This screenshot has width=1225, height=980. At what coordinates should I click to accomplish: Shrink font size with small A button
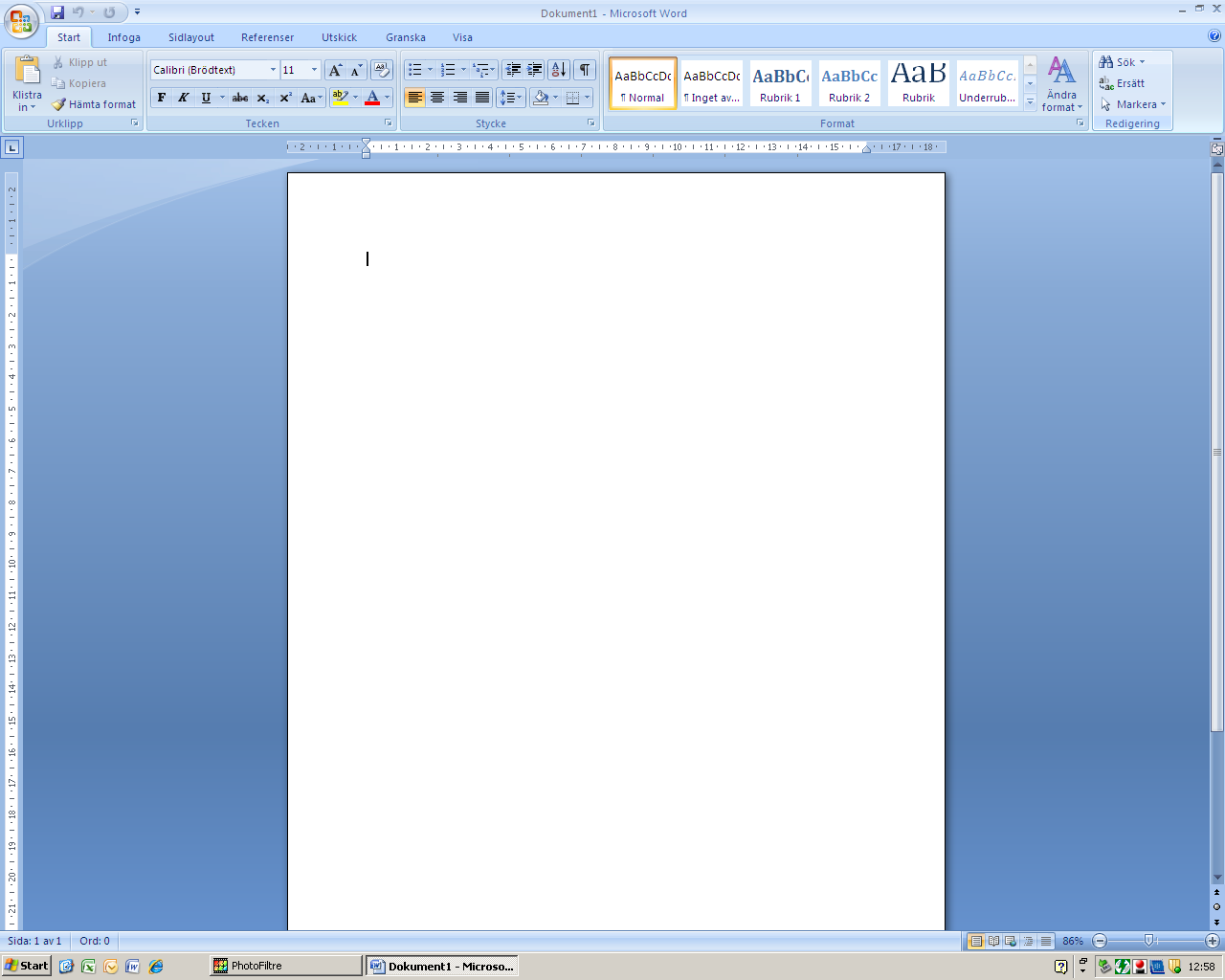pos(356,70)
